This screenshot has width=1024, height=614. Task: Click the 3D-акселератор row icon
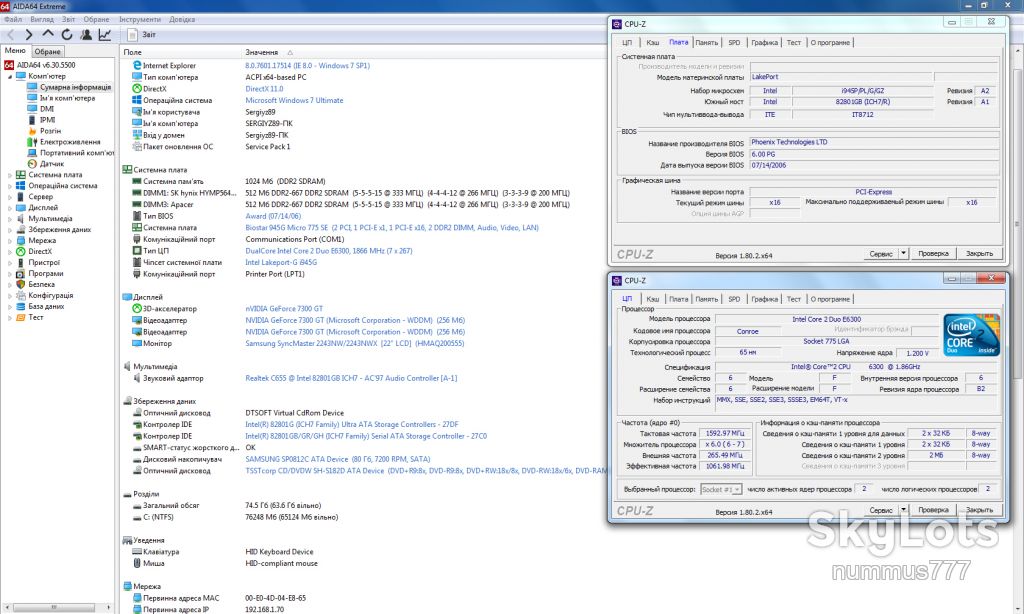tap(137, 308)
